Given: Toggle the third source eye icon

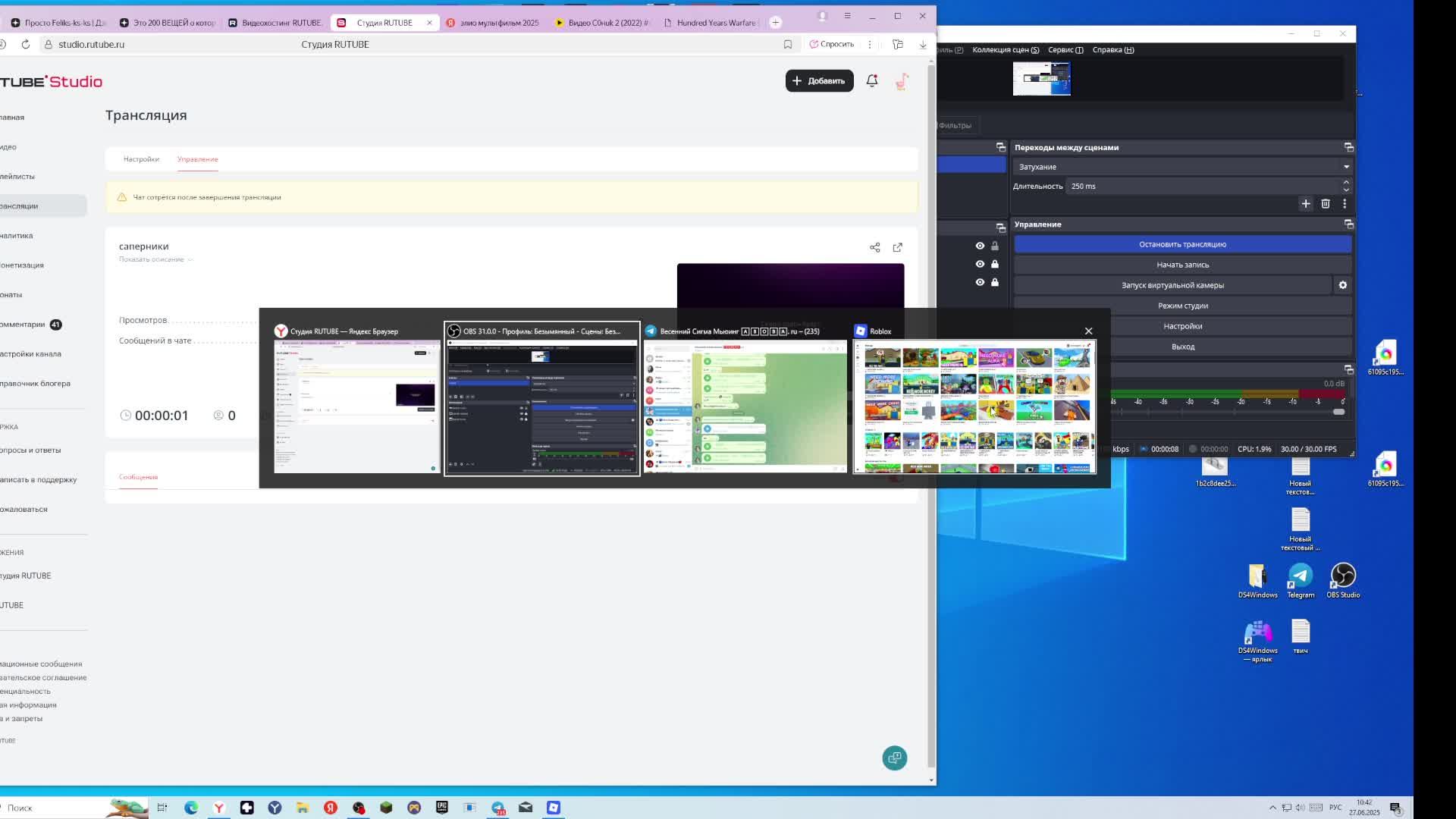Looking at the screenshot, I should 980,283.
